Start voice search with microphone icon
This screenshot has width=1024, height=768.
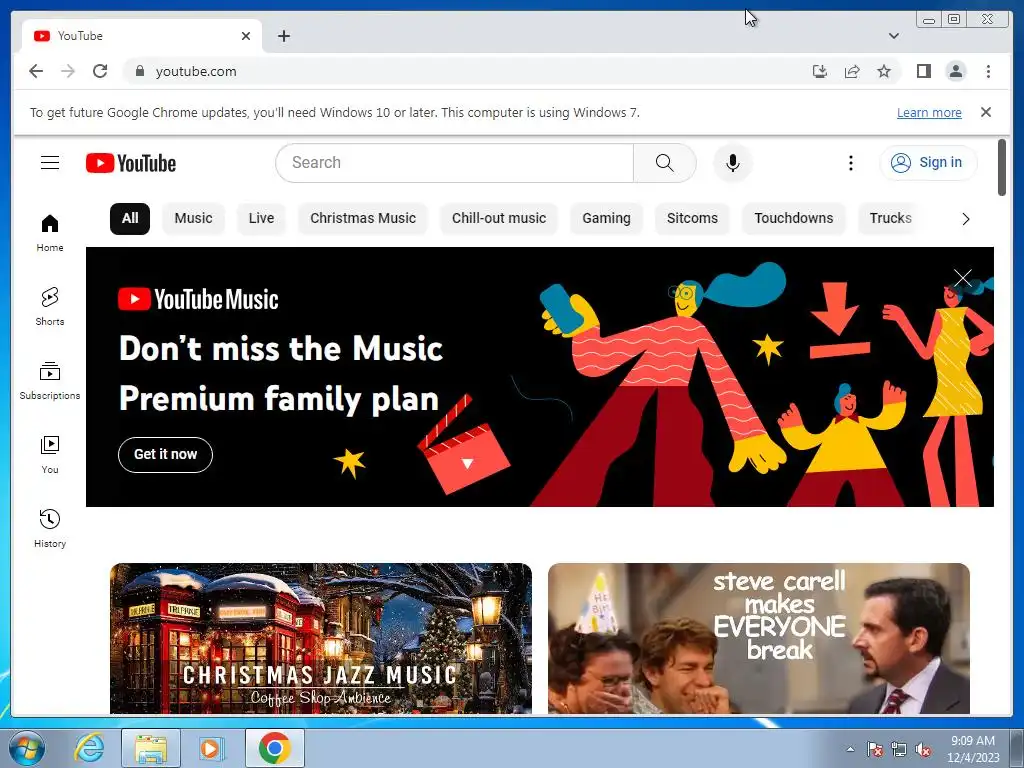click(733, 163)
